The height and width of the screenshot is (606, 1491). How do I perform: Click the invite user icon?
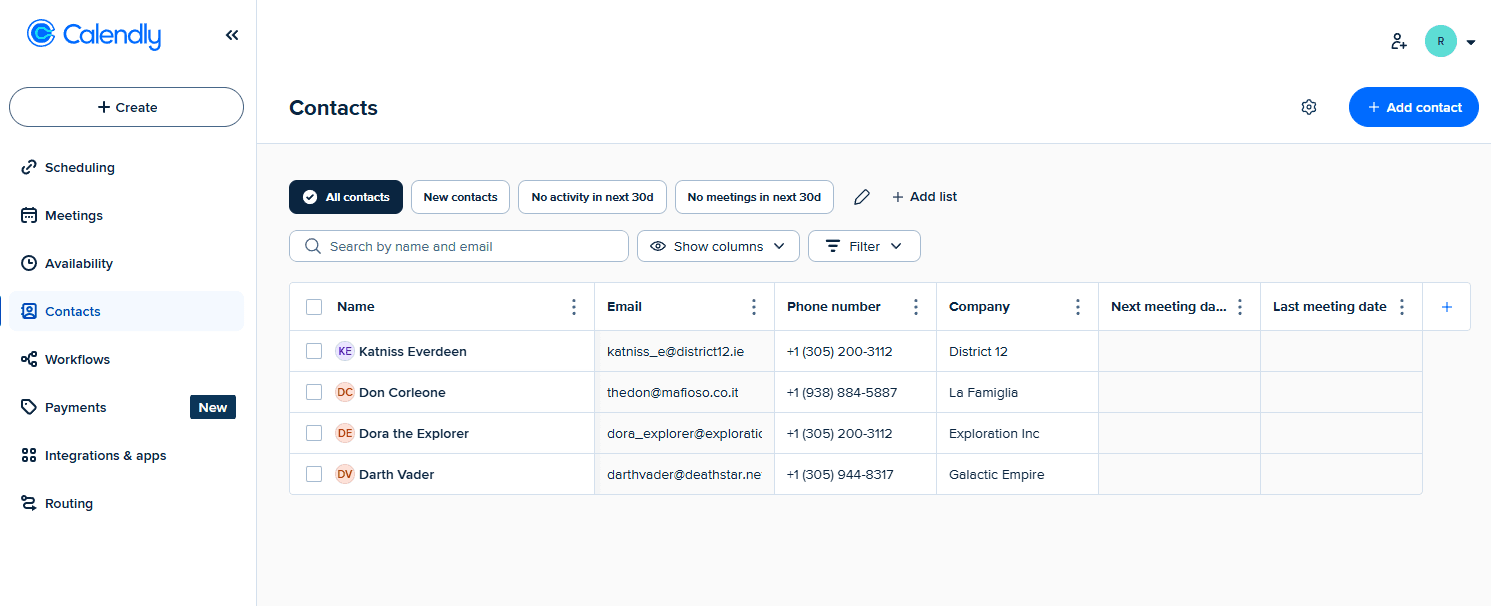point(1399,42)
